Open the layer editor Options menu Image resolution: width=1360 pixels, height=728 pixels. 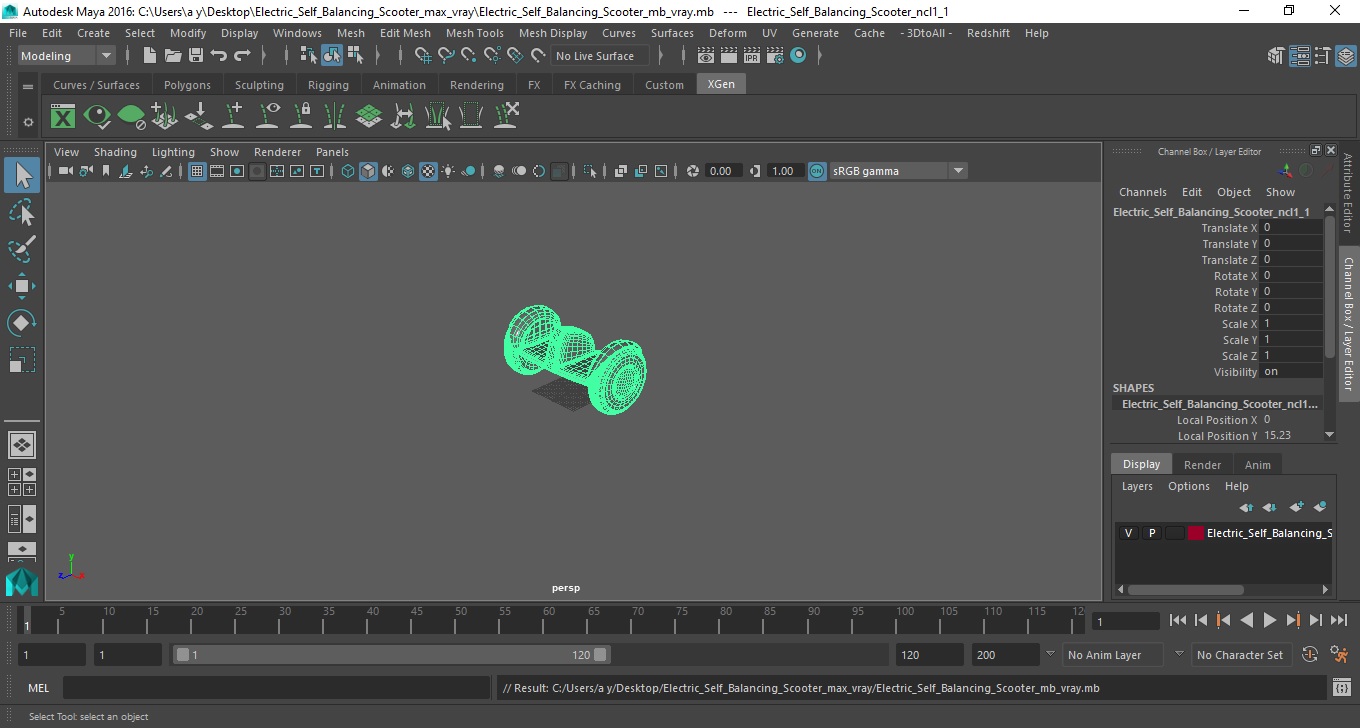tap(1189, 486)
